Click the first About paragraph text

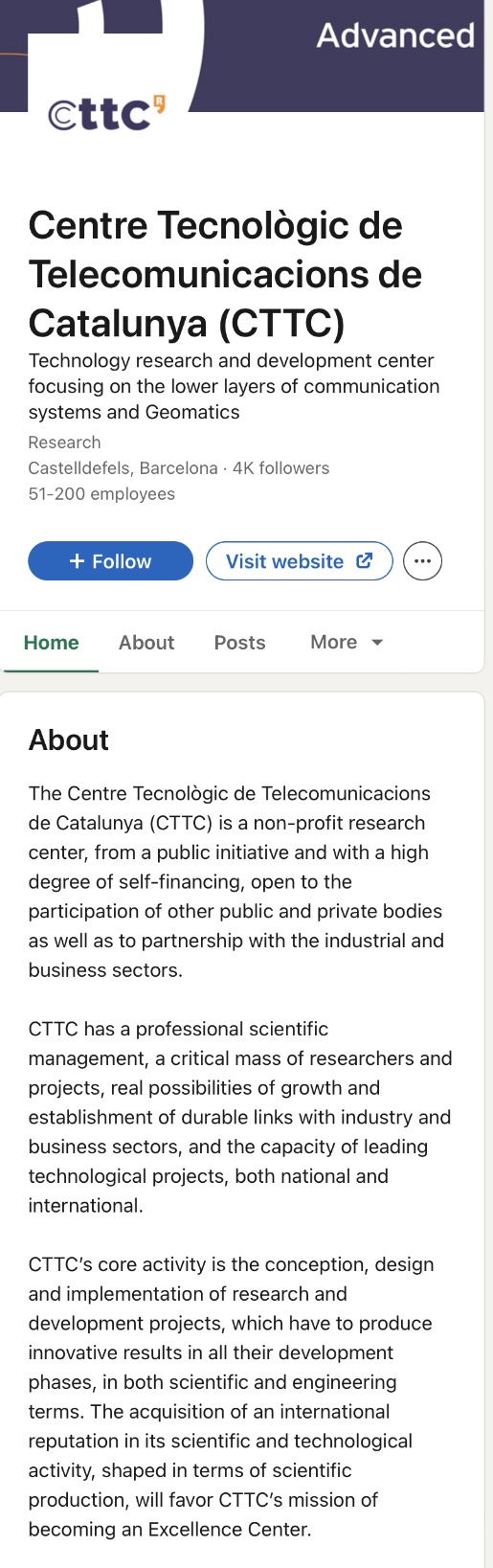(235, 881)
